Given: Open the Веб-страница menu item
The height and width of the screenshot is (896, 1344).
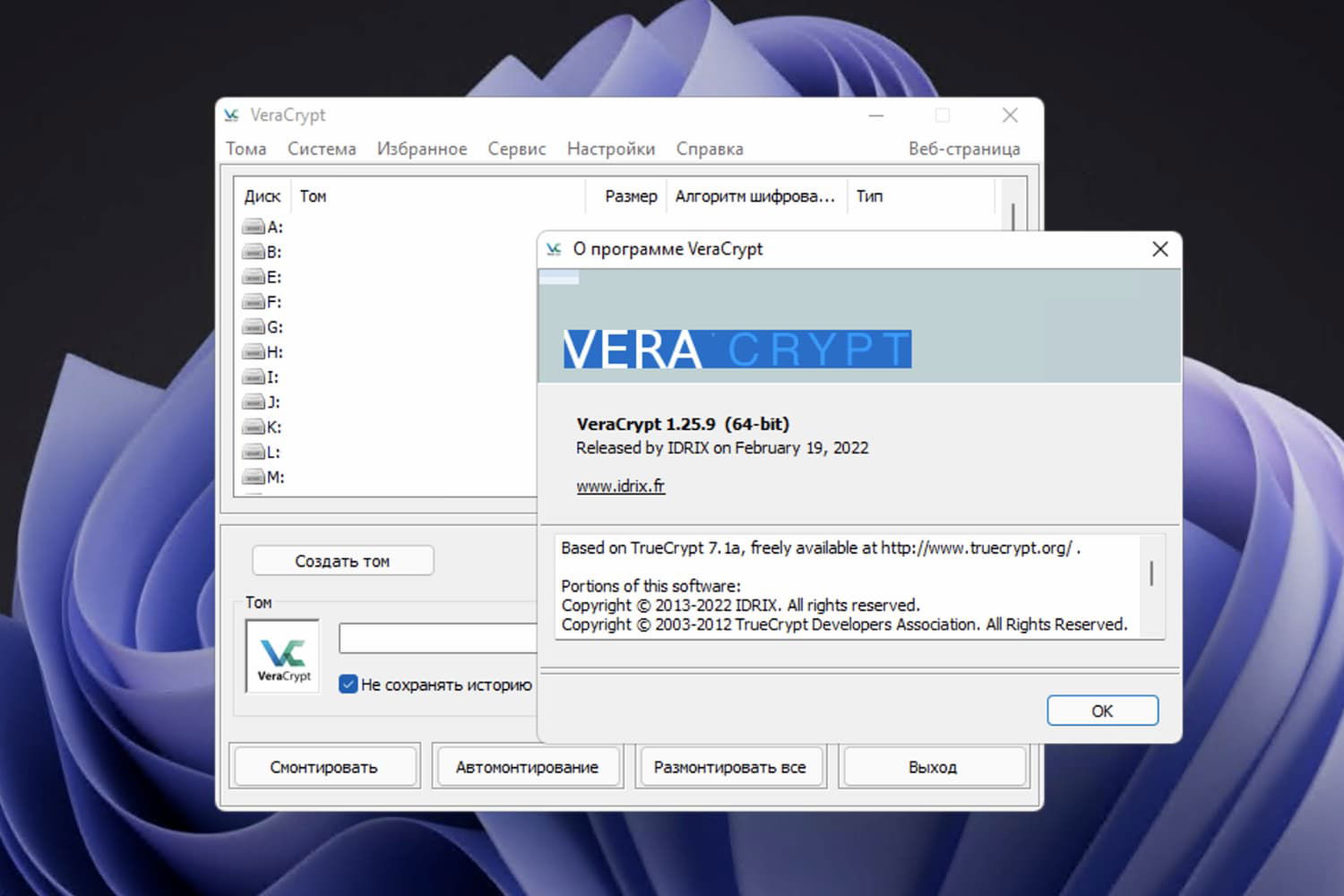Looking at the screenshot, I should [x=964, y=149].
